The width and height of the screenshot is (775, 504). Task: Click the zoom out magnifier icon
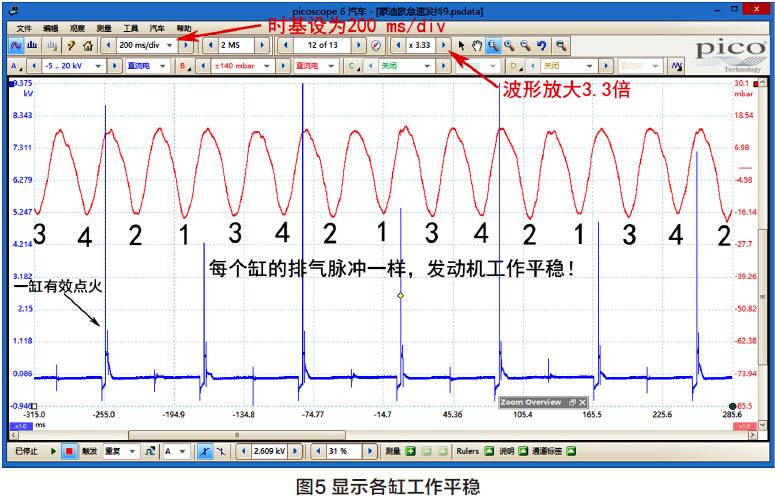[525, 45]
